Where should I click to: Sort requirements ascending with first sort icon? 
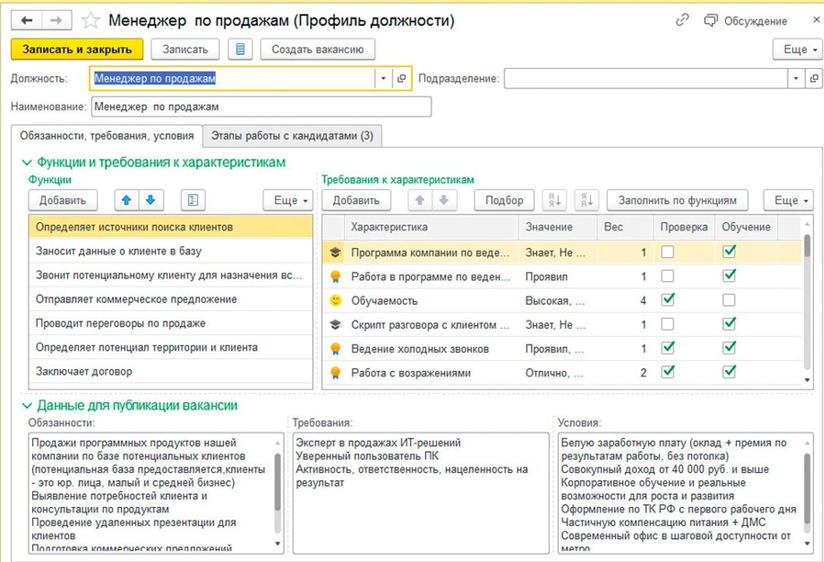click(x=554, y=200)
